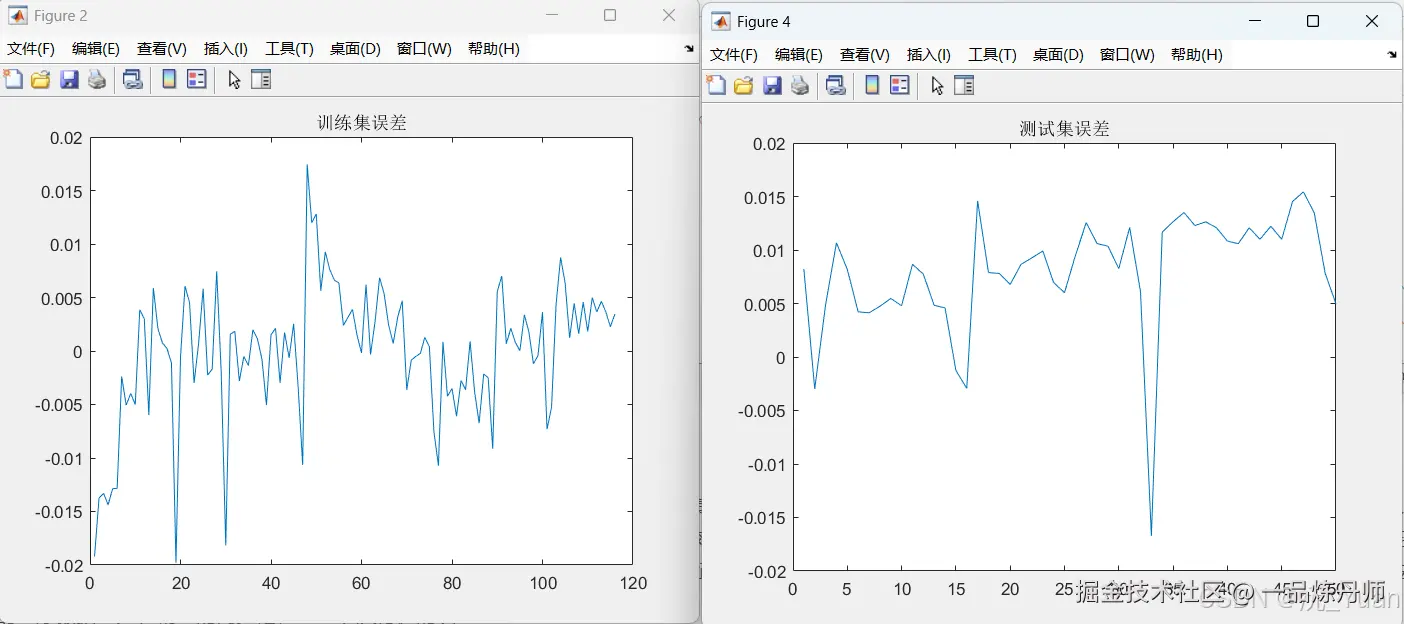The height and width of the screenshot is (624, 1404).
Task: Click y-axis label 0.015 in Figure 2
Action: (62, 191)
